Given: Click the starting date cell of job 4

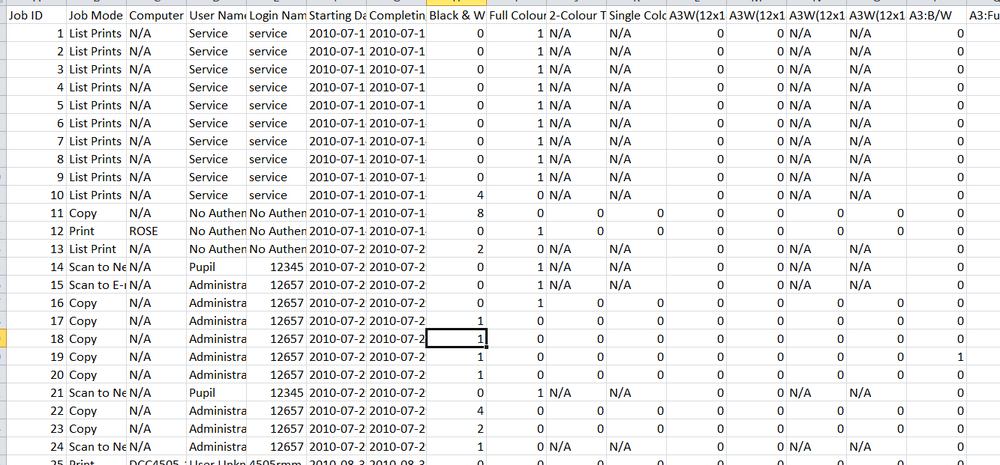Looking at the screenshot, I should click(x=336, y=87).
